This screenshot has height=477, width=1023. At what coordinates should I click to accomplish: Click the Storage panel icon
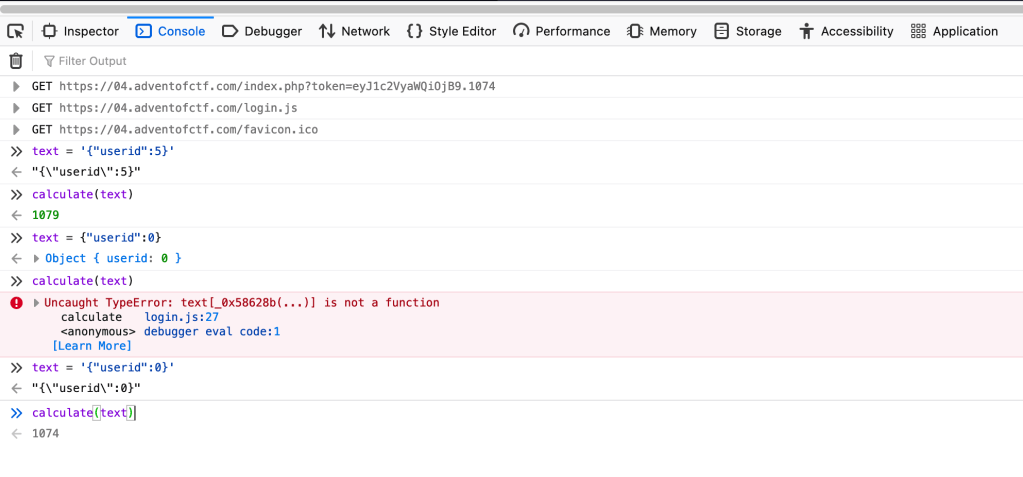tap(721, 31)
